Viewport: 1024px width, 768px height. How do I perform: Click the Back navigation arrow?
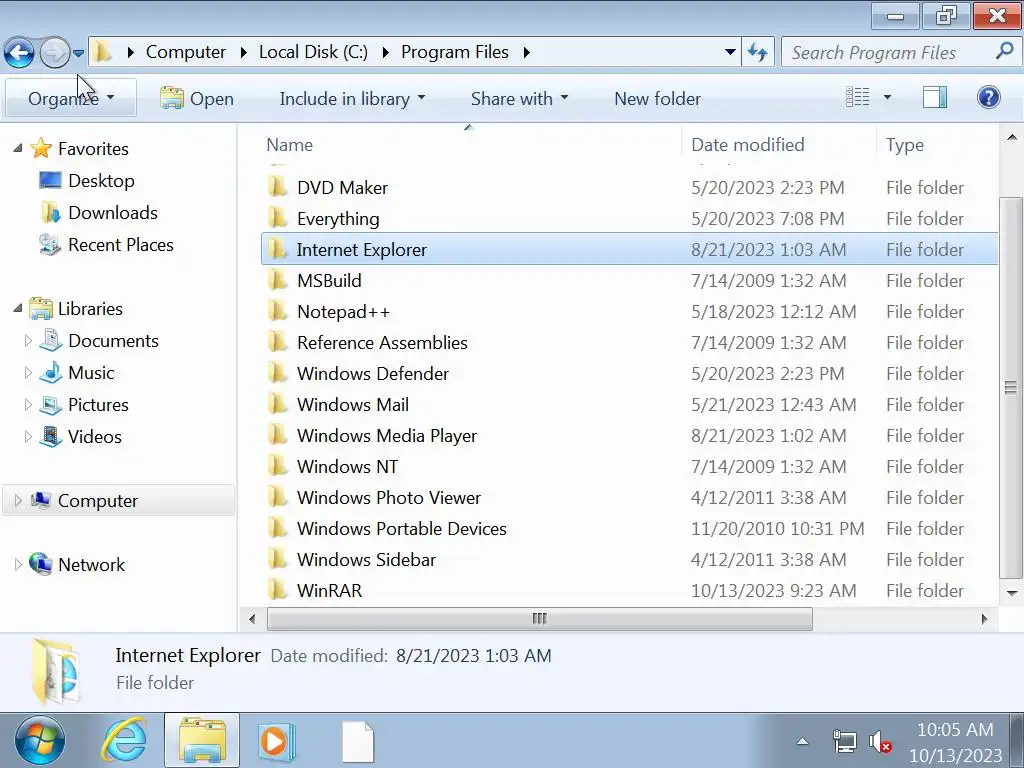19,53
